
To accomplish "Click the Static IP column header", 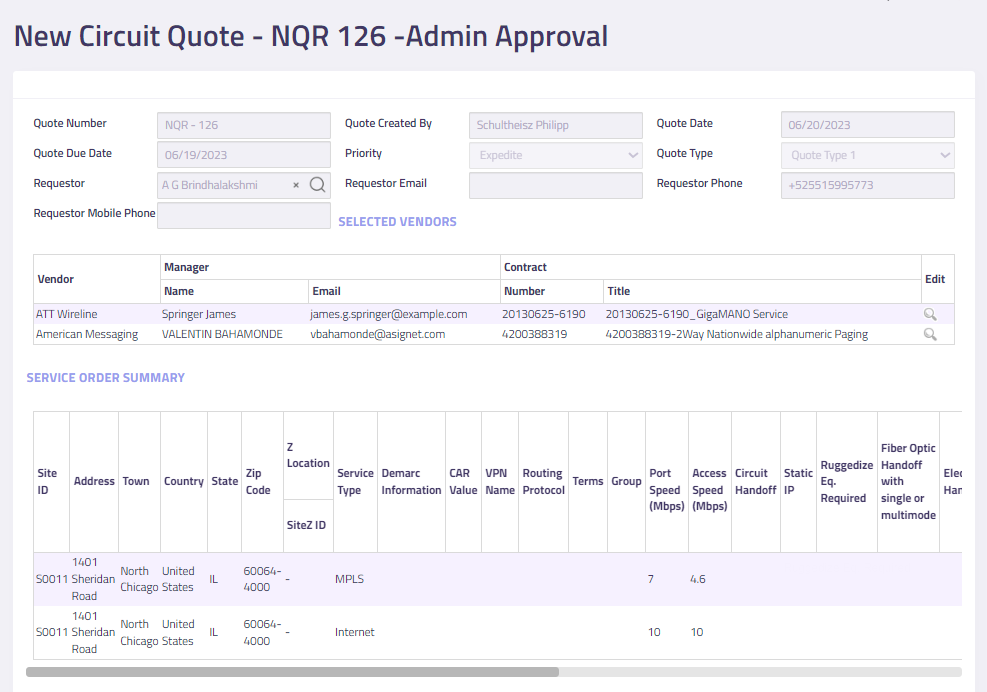I will coord(799,482).
